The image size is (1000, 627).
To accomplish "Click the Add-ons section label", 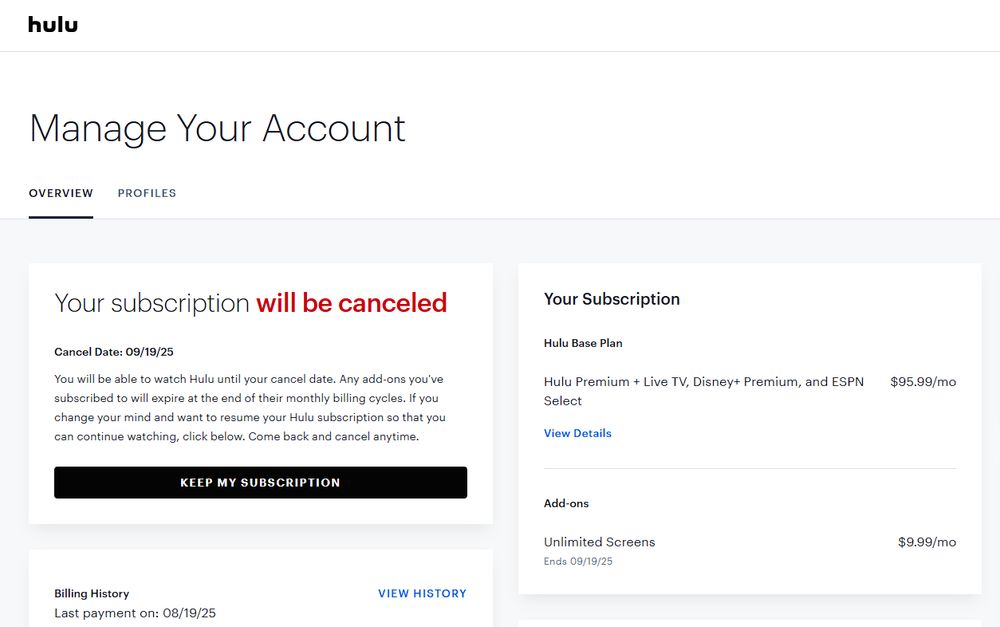I will (566, 503).
